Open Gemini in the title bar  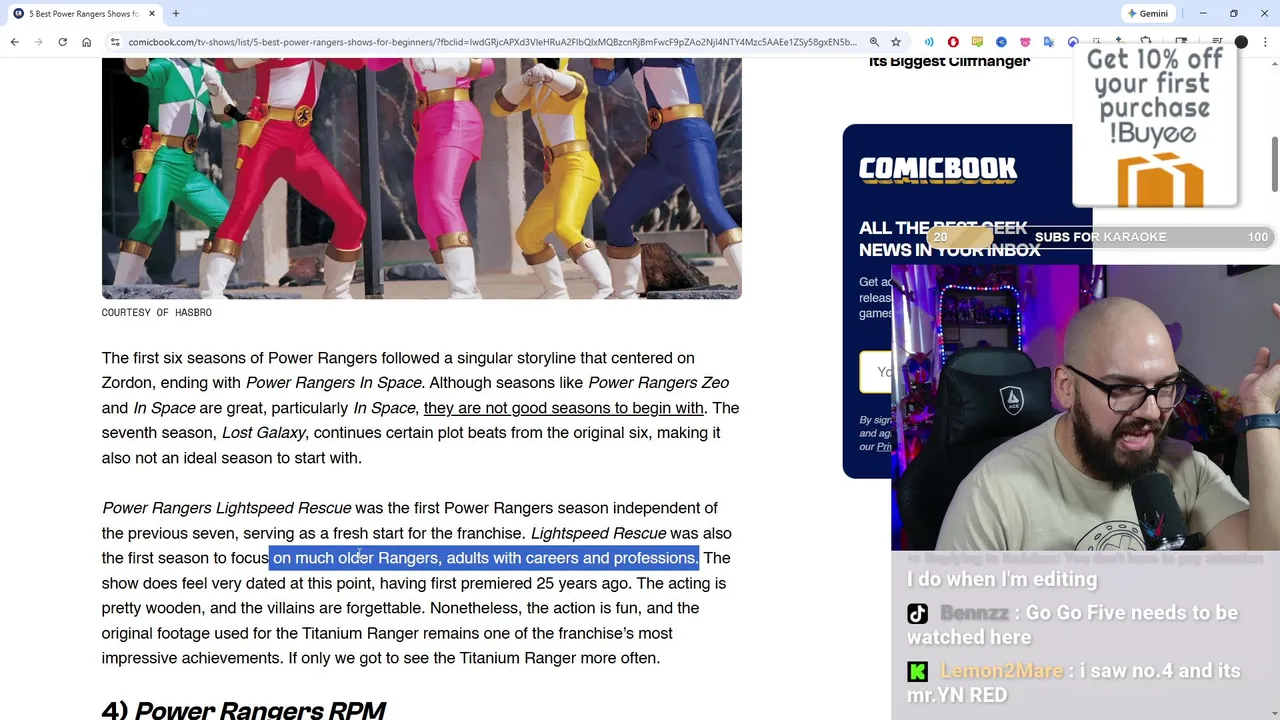point(1147,13)
